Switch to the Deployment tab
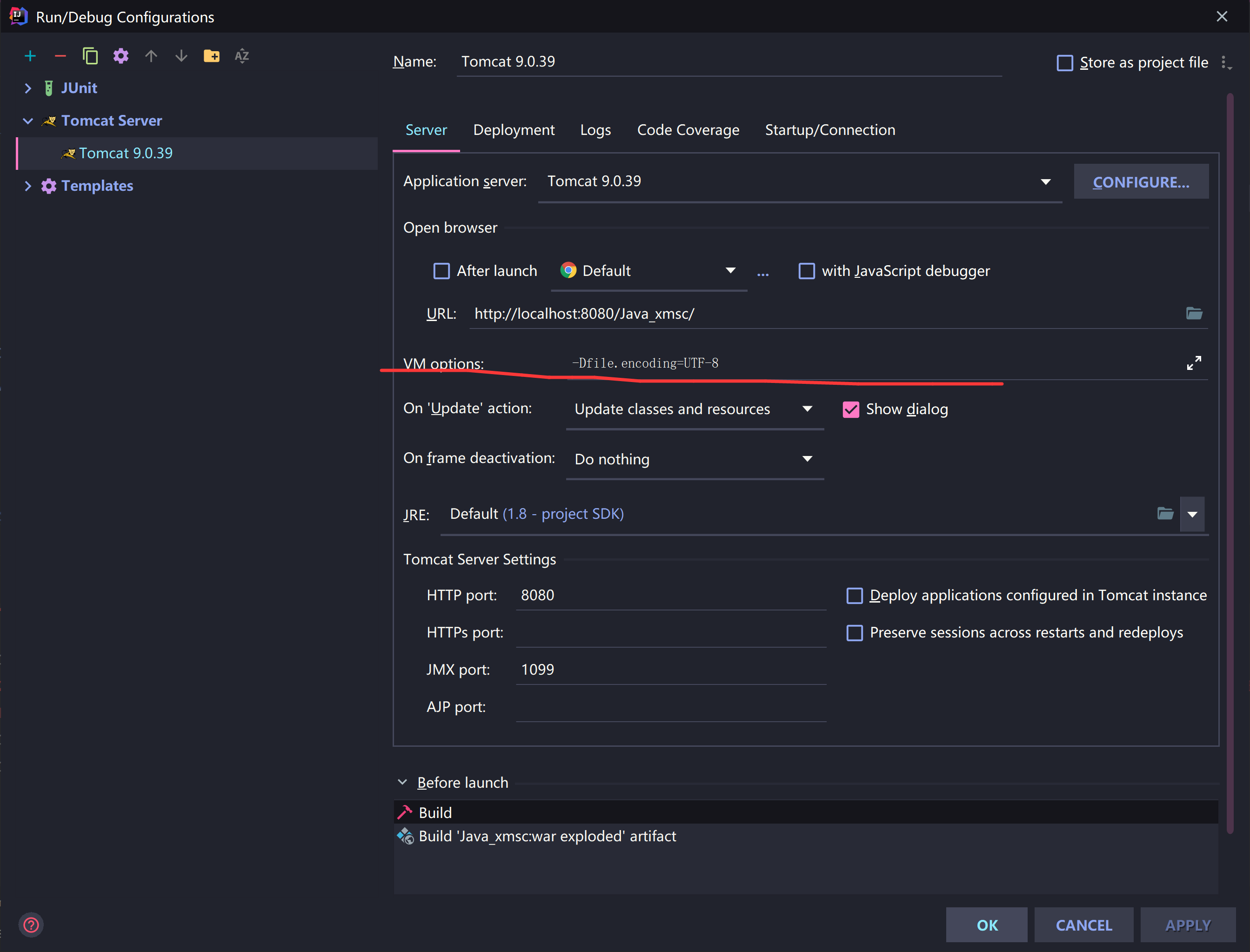The height and width of the screenshot is (952, 1250). pos(514,130)
